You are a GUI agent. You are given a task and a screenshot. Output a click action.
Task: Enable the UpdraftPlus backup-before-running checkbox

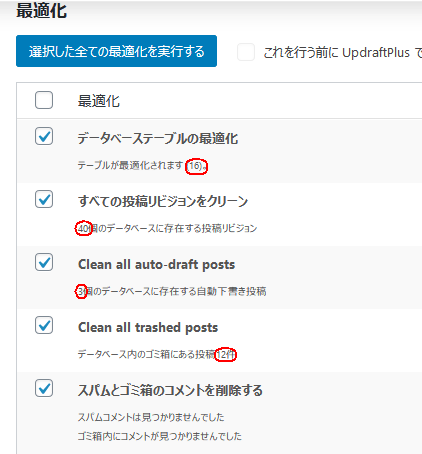coord(246,52)
